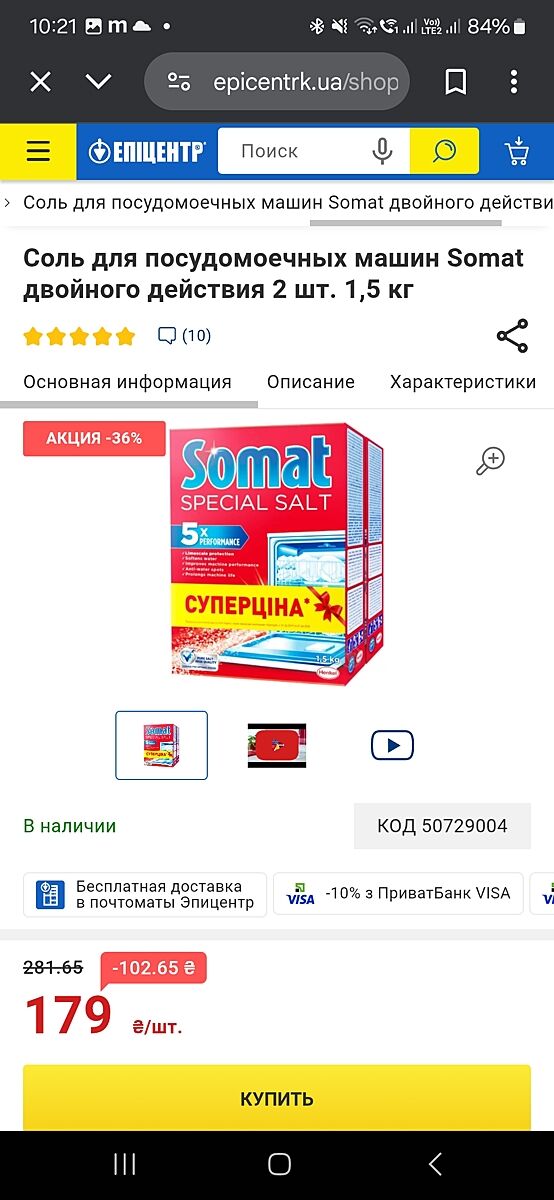Image resolution: width=554 pixels, height=1200 pixels.
Task: Start voice search with microphone icon
Action: 382,152
